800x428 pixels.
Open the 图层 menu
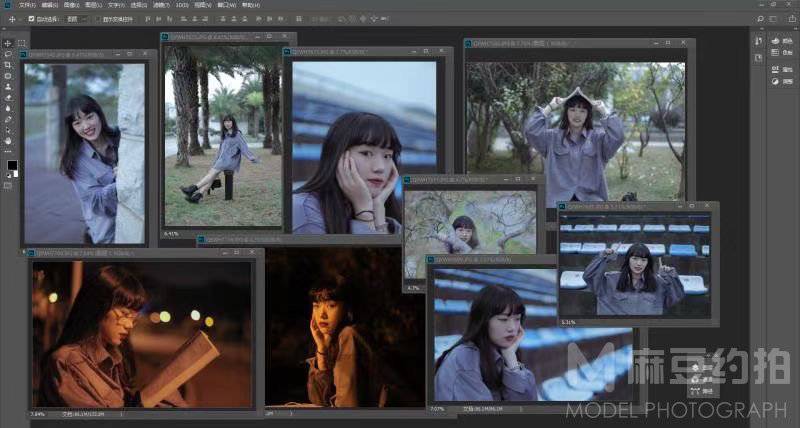click(93, 5)
